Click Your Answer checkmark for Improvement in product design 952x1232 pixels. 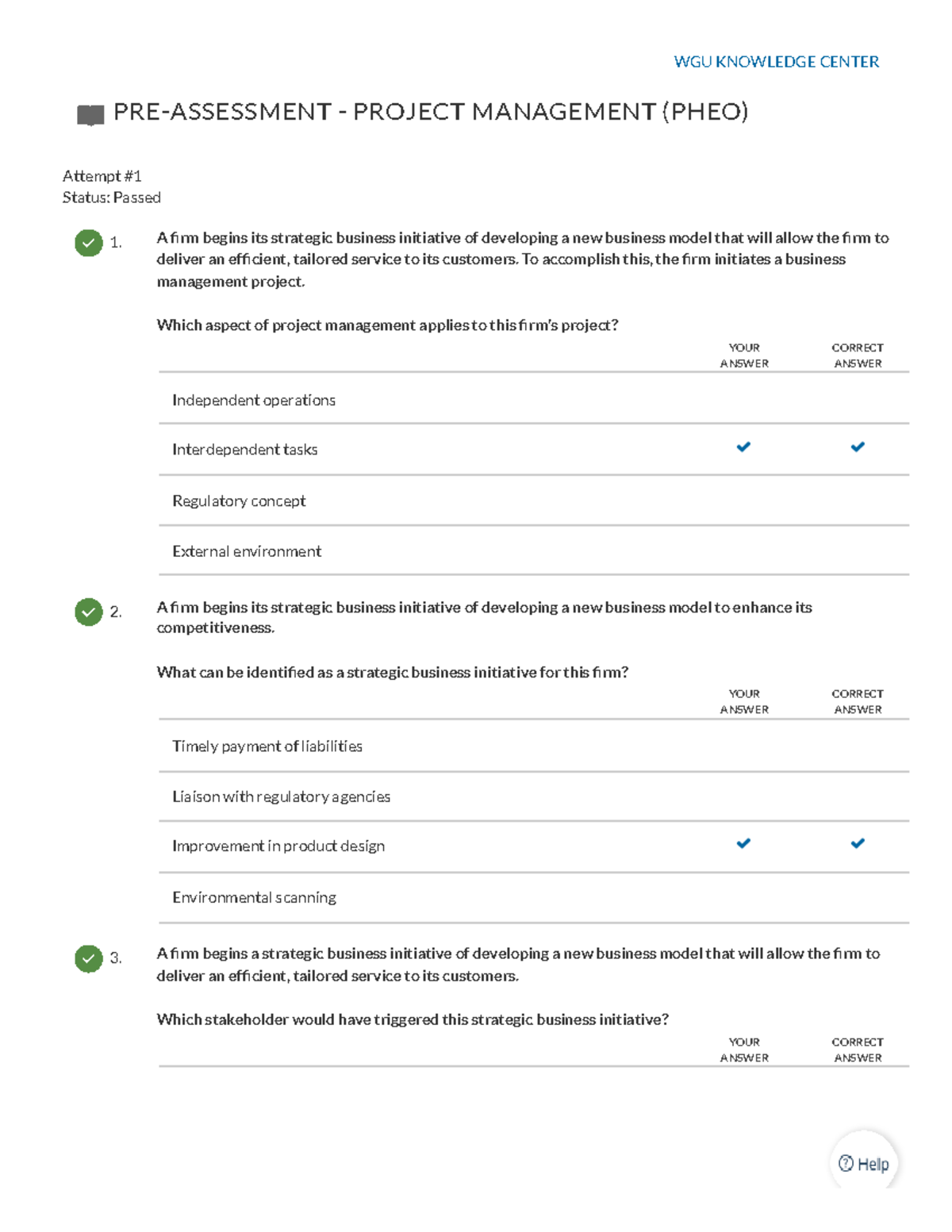[x=743, y=843]
